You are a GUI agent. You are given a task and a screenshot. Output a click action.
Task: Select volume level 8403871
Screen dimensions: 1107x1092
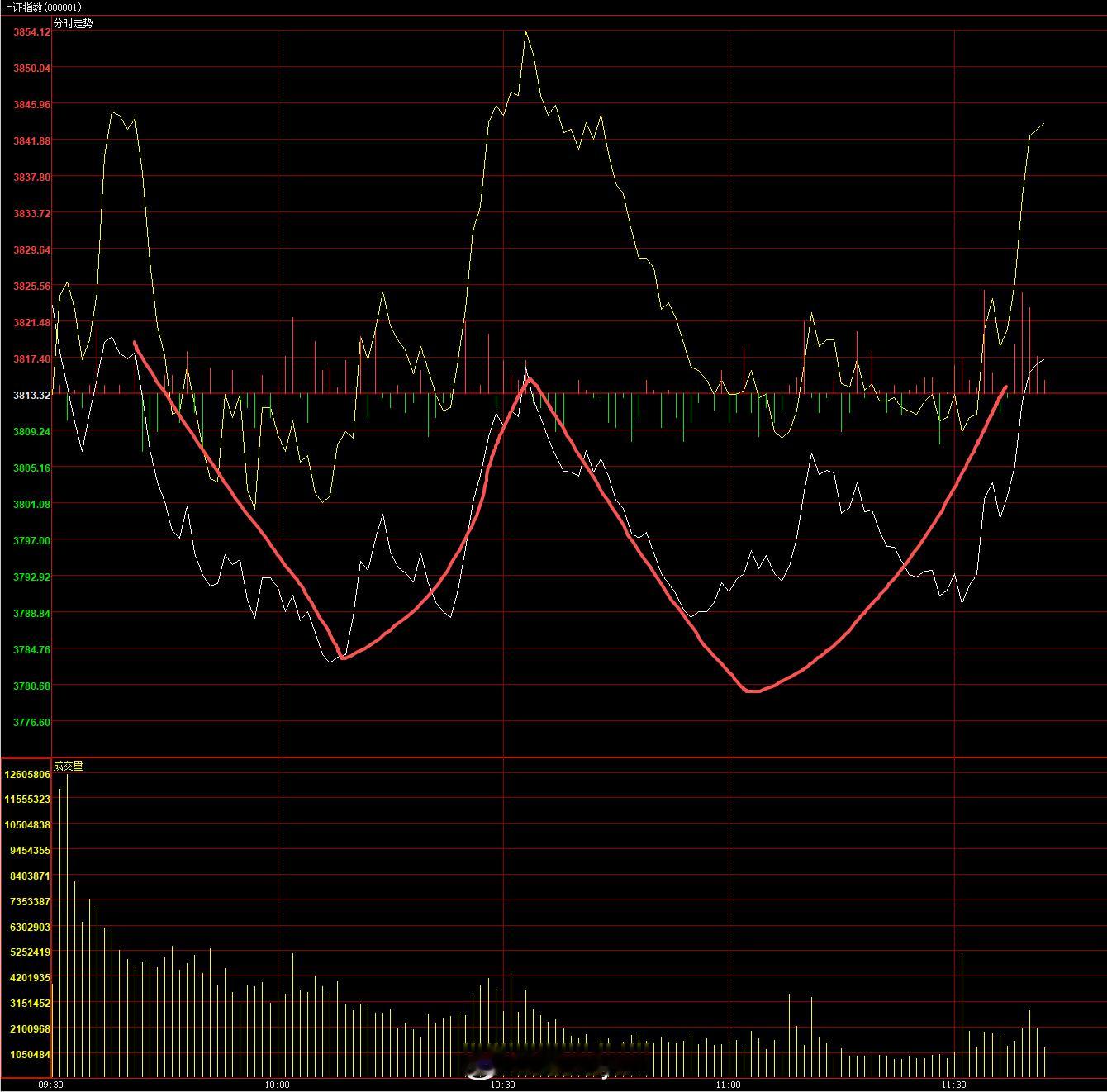(x=30, y=876)
